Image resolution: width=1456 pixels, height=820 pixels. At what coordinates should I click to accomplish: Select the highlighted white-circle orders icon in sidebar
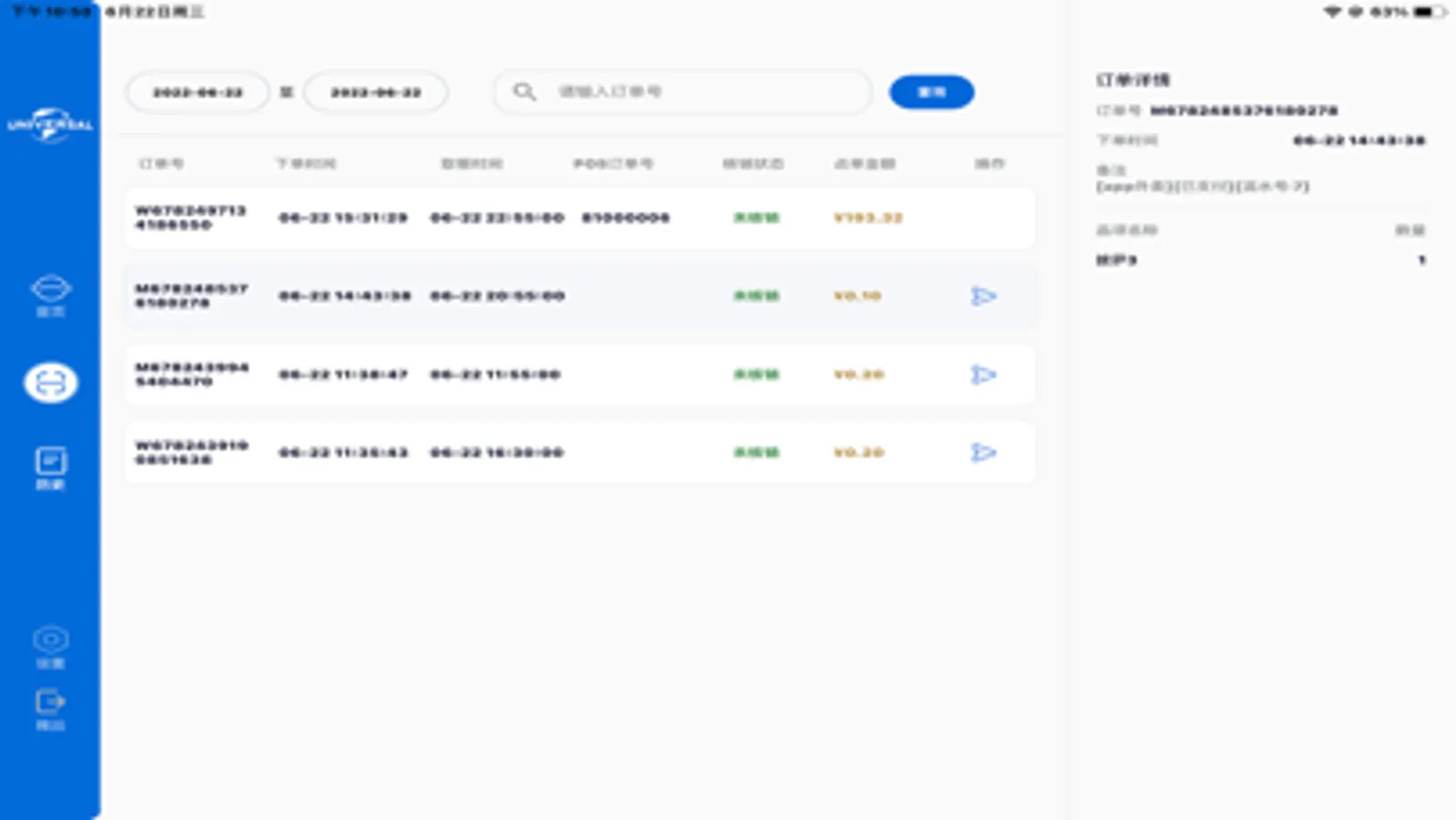[x=50, y=383]
